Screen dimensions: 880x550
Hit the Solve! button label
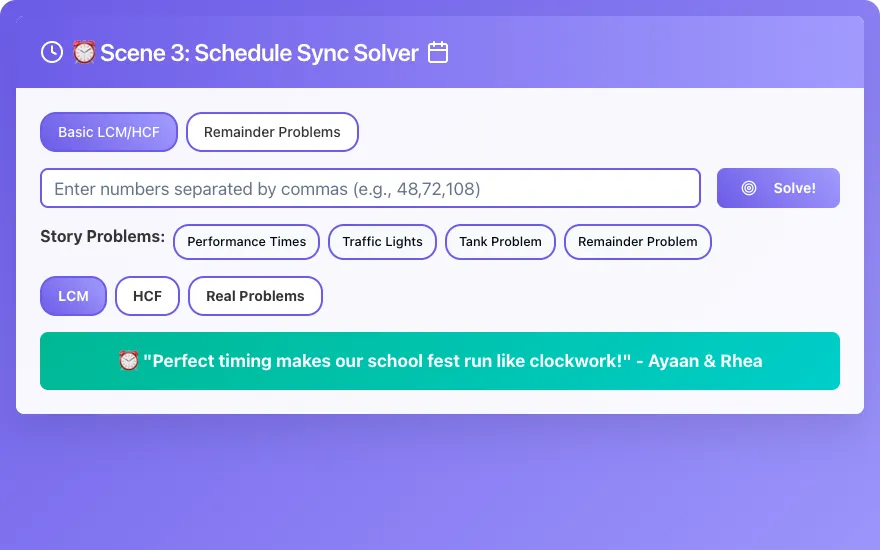[x=794, y=188]
